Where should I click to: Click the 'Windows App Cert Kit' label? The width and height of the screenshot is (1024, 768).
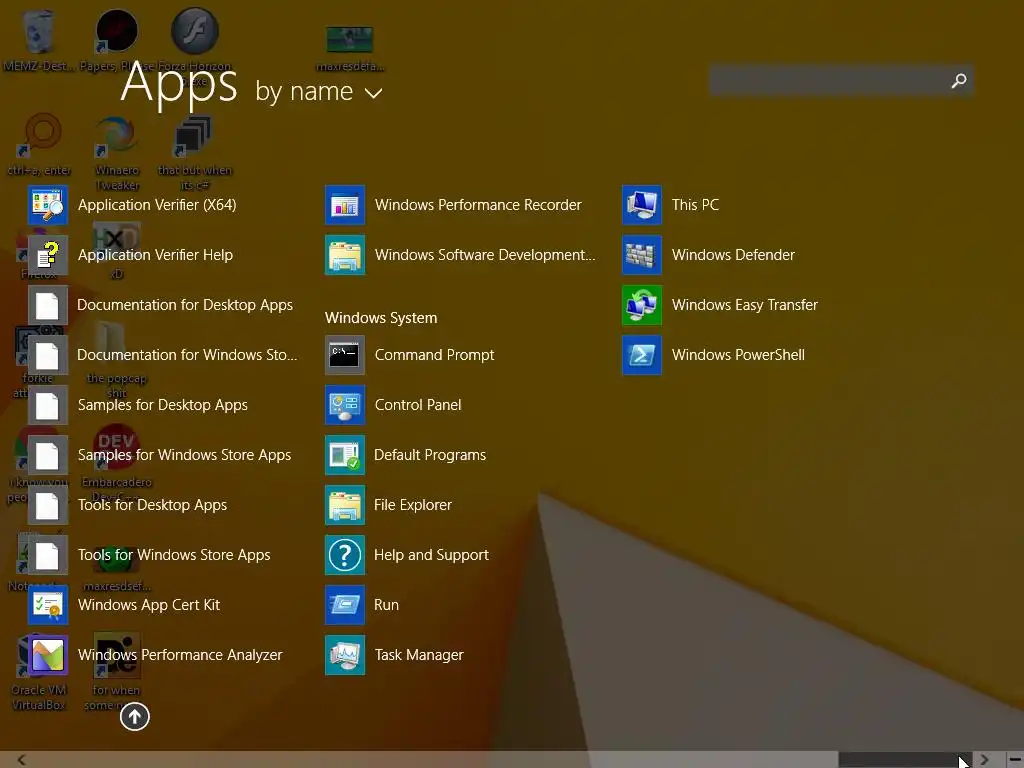coord(149,605)
